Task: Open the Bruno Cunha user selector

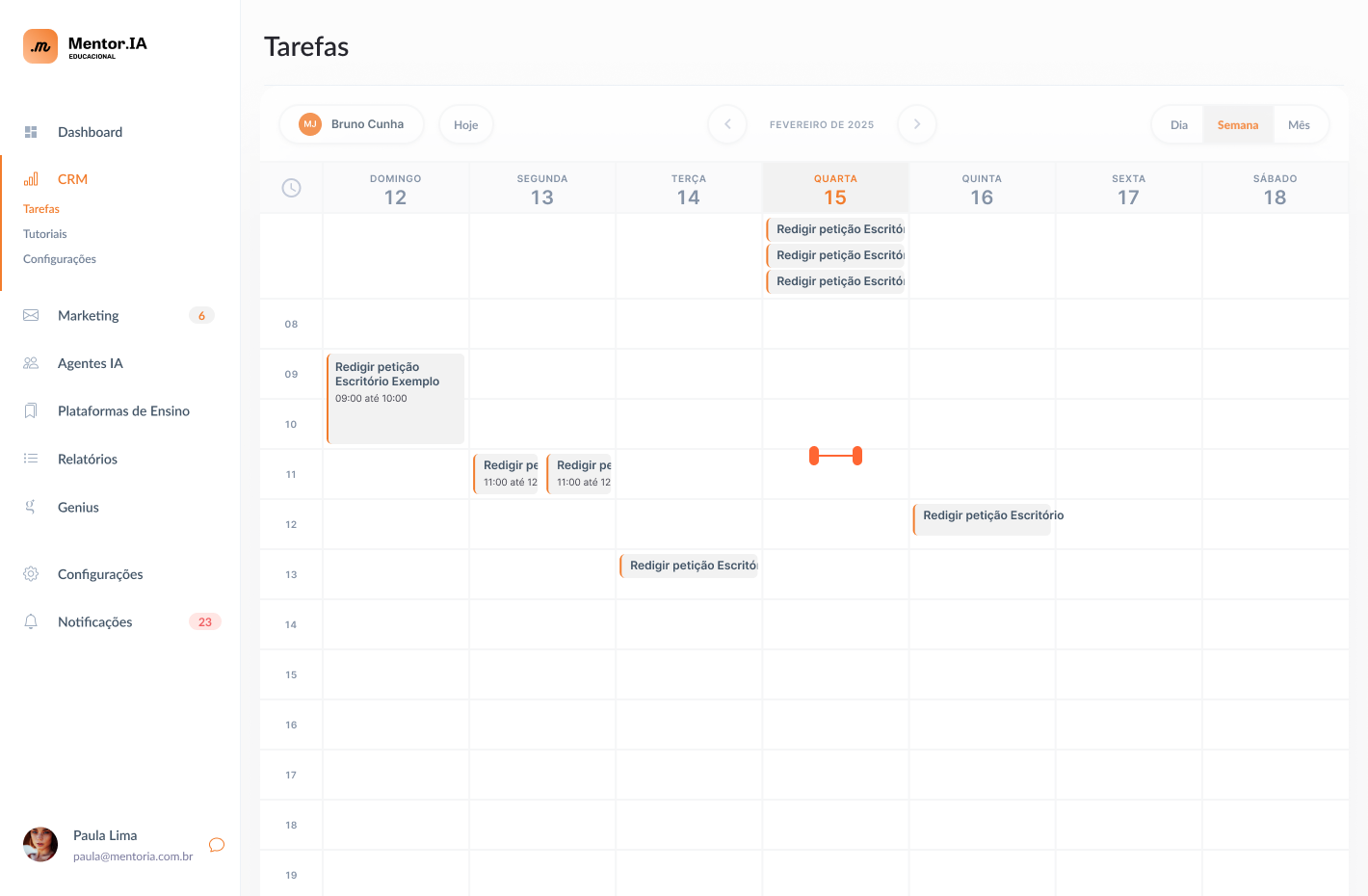Action: tap(352, 124)
